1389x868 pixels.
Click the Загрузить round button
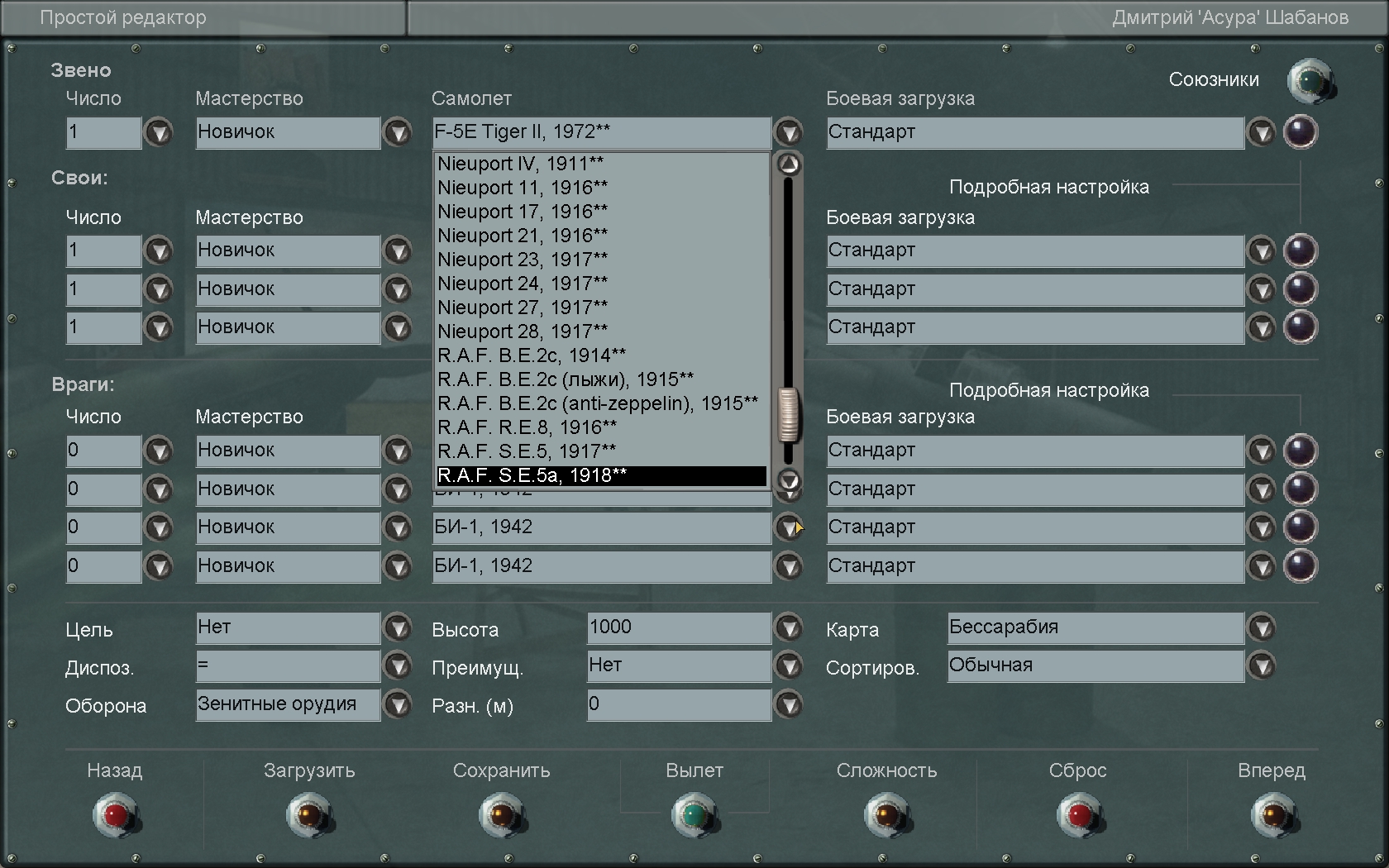click(x=309, y=815)
